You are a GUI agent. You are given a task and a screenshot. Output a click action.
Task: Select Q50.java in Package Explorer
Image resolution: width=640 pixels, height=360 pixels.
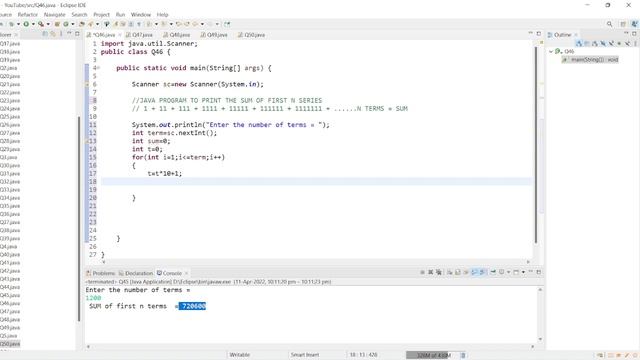coord(10,344)
